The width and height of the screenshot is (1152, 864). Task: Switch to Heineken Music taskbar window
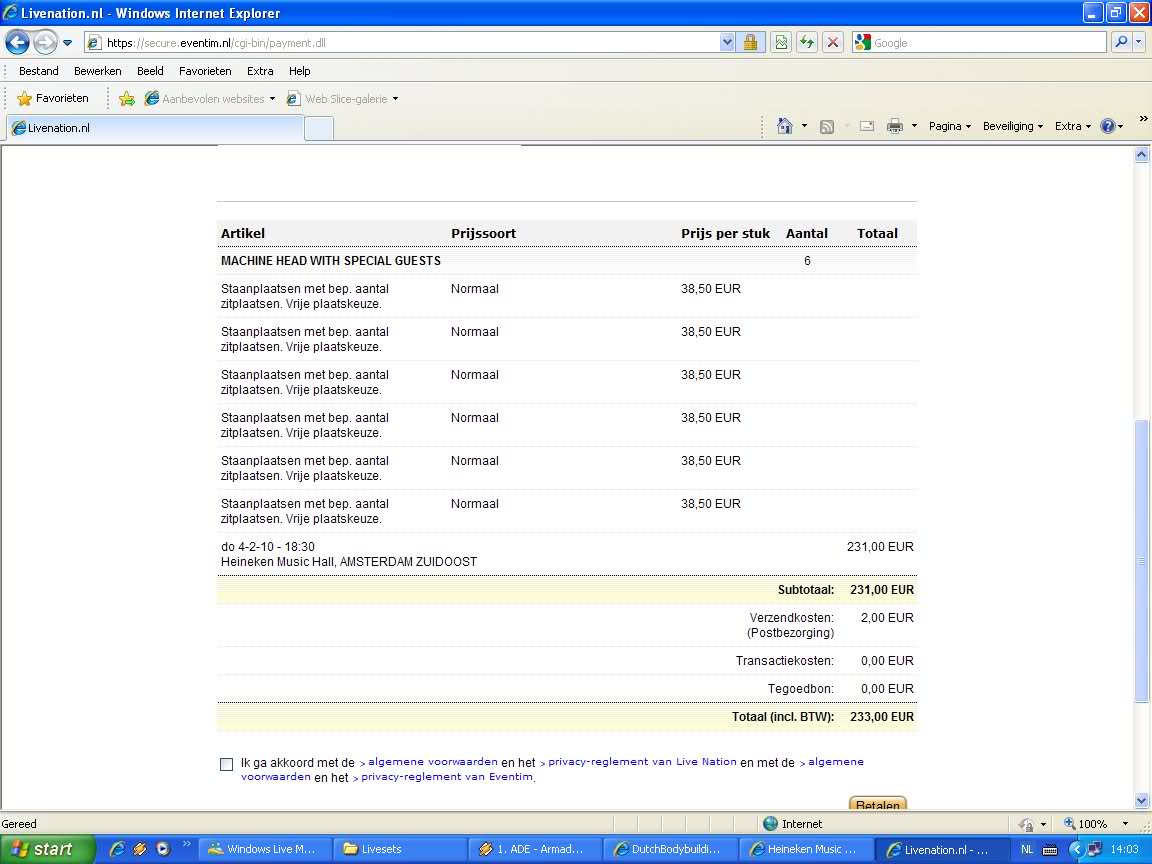(809, 849)
